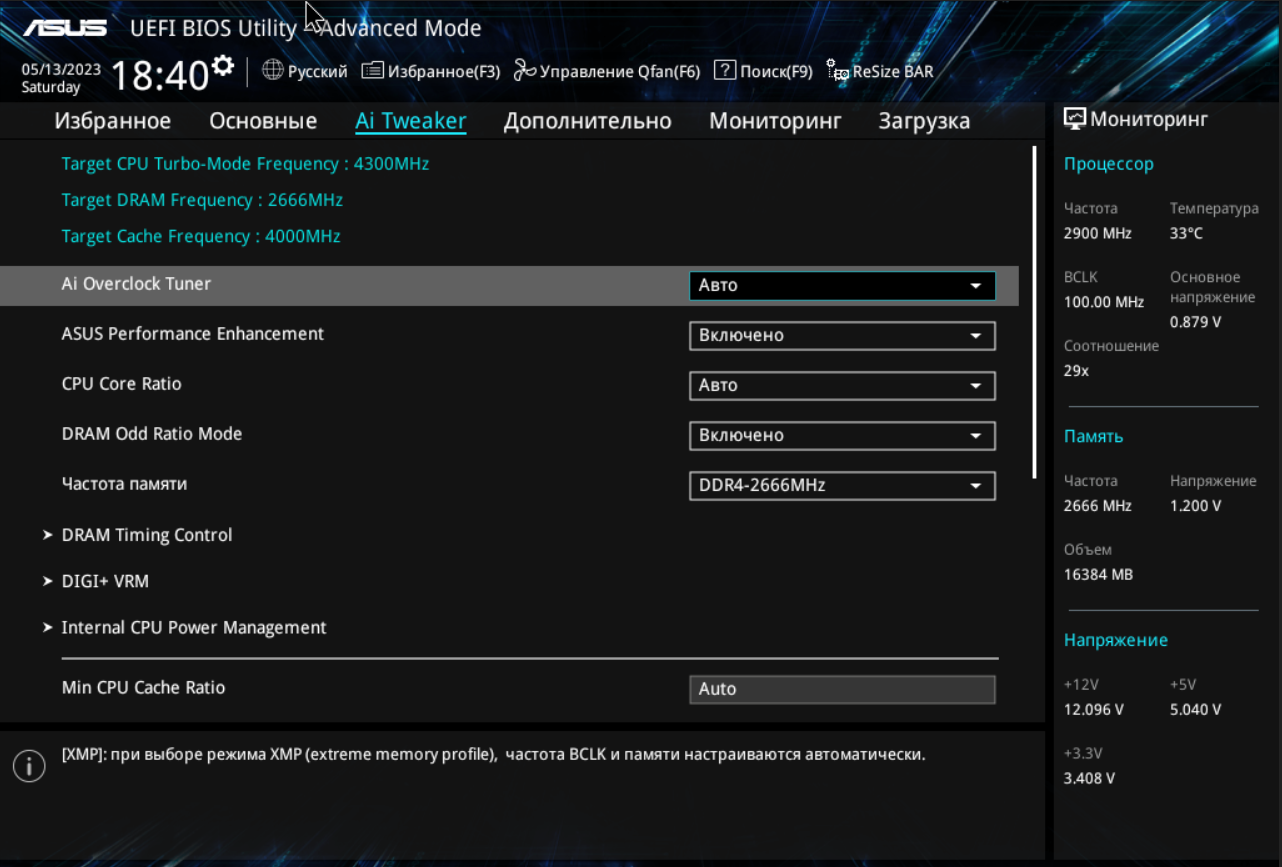
Task: Click the fan icon for Управление Qfan(F6)
Action: tap(524, 70)
